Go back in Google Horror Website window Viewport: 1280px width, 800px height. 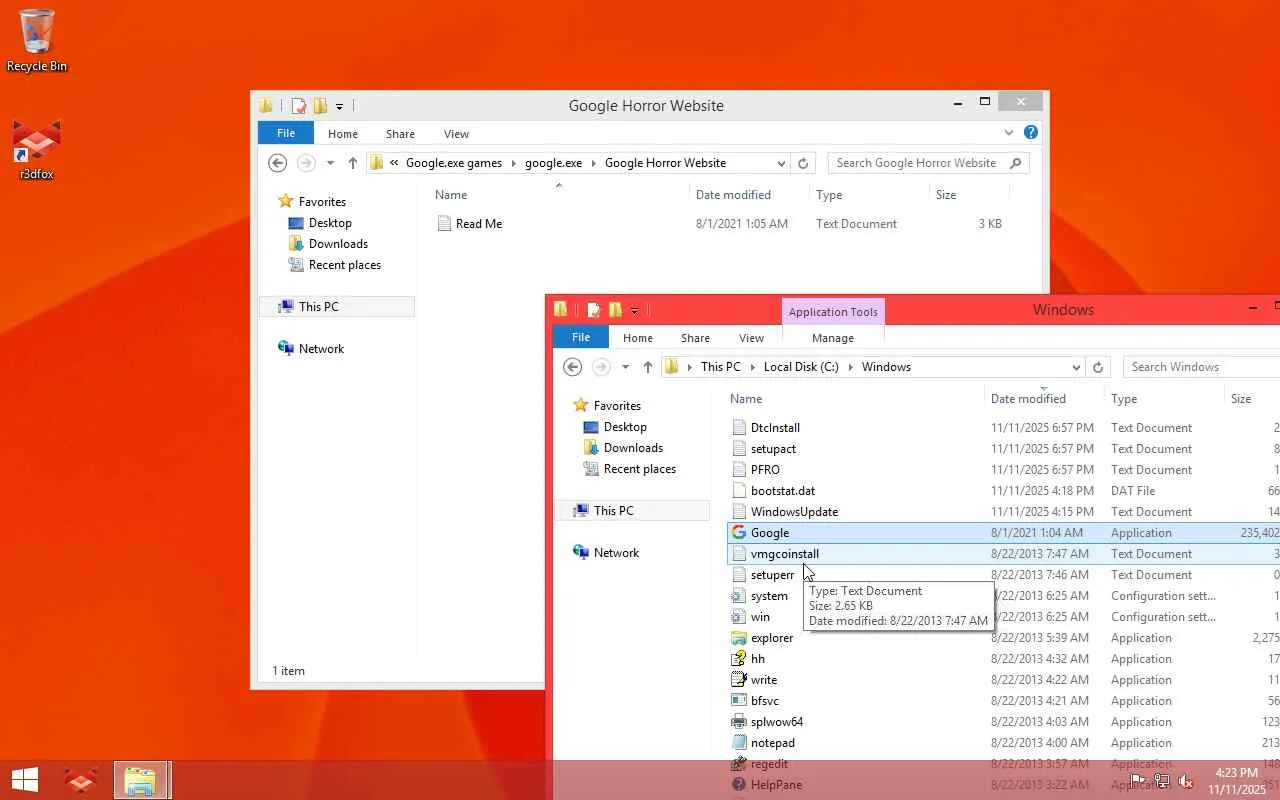[278, 163]
